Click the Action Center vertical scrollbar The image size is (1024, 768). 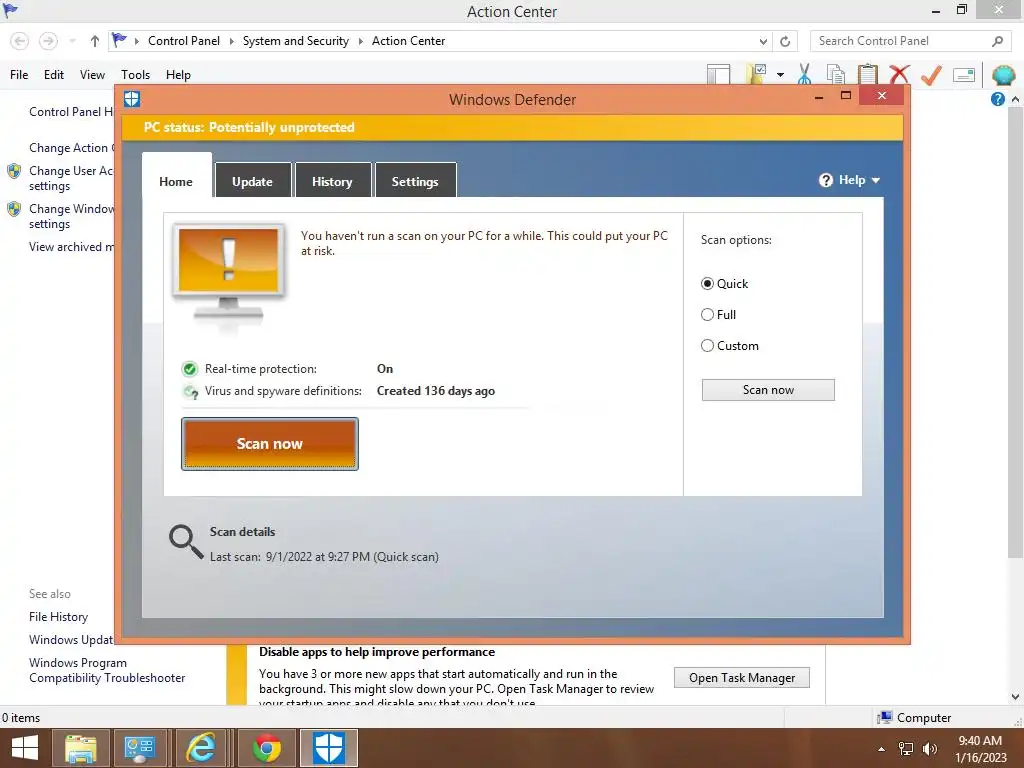coord(1016,333)
